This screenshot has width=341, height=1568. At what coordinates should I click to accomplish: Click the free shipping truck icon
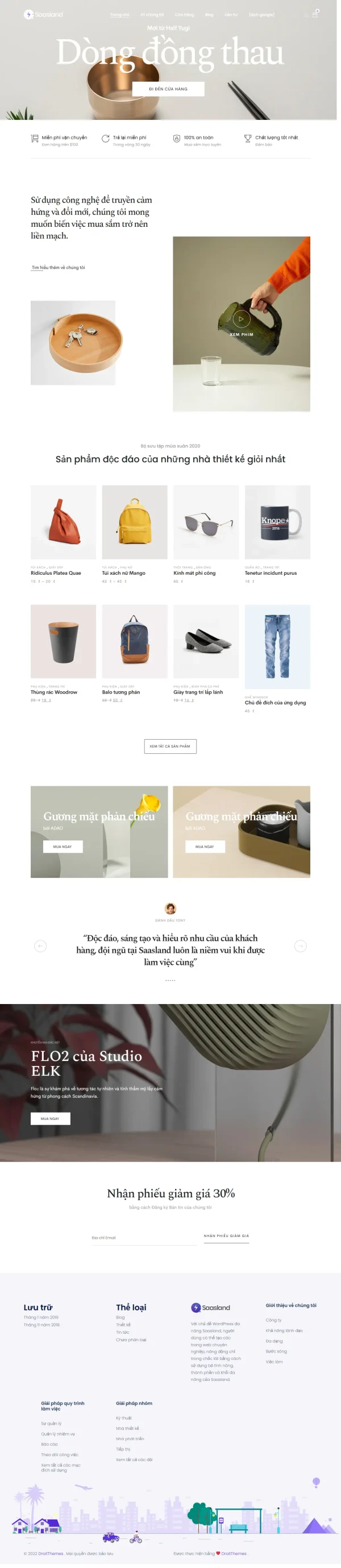(x=35, y=138)
